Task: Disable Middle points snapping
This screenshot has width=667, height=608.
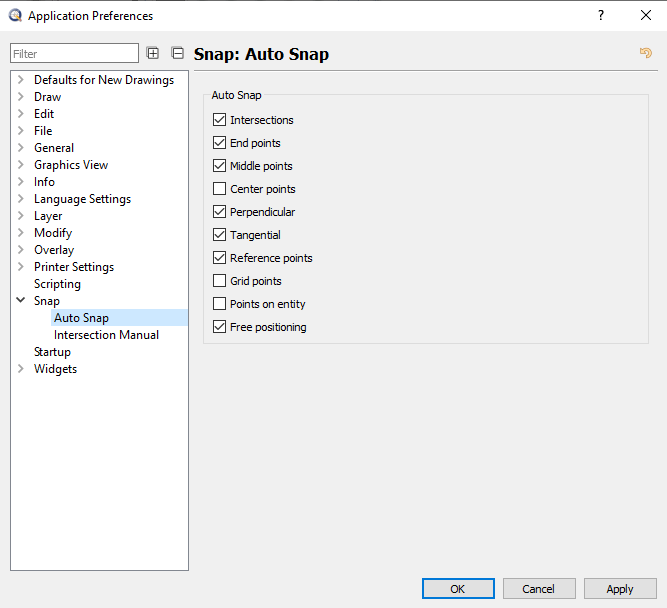Action: point(219,166)
